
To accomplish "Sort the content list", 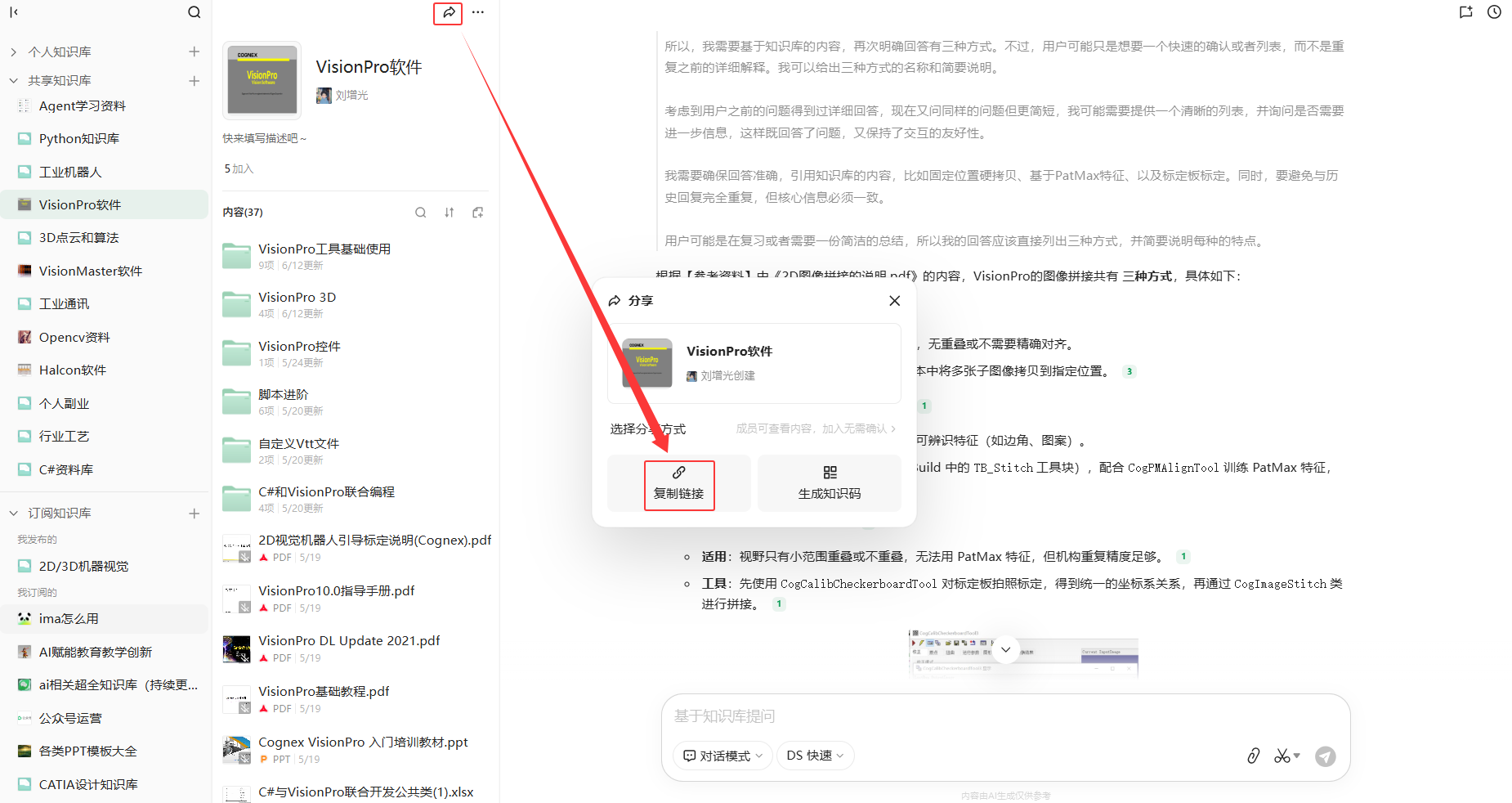I will click(449, 213).
